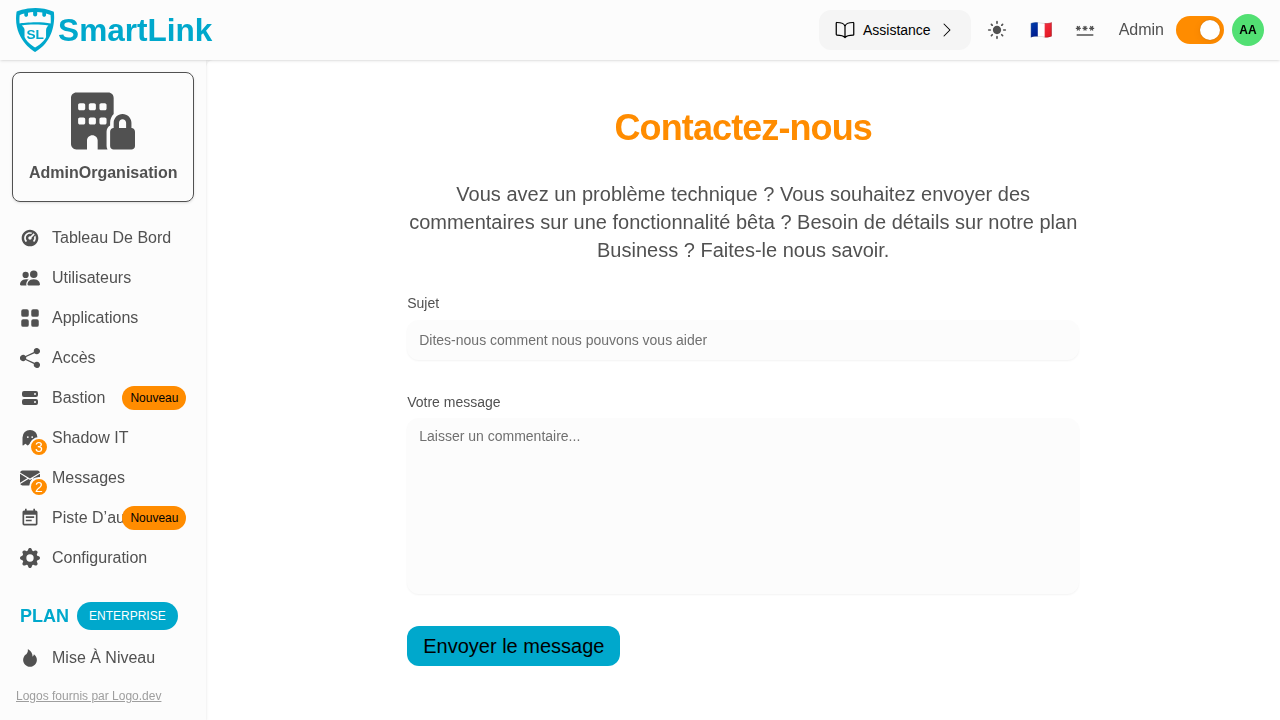
Task: Click the Shadow IT icon with badge 3
Action: point(29,437)
